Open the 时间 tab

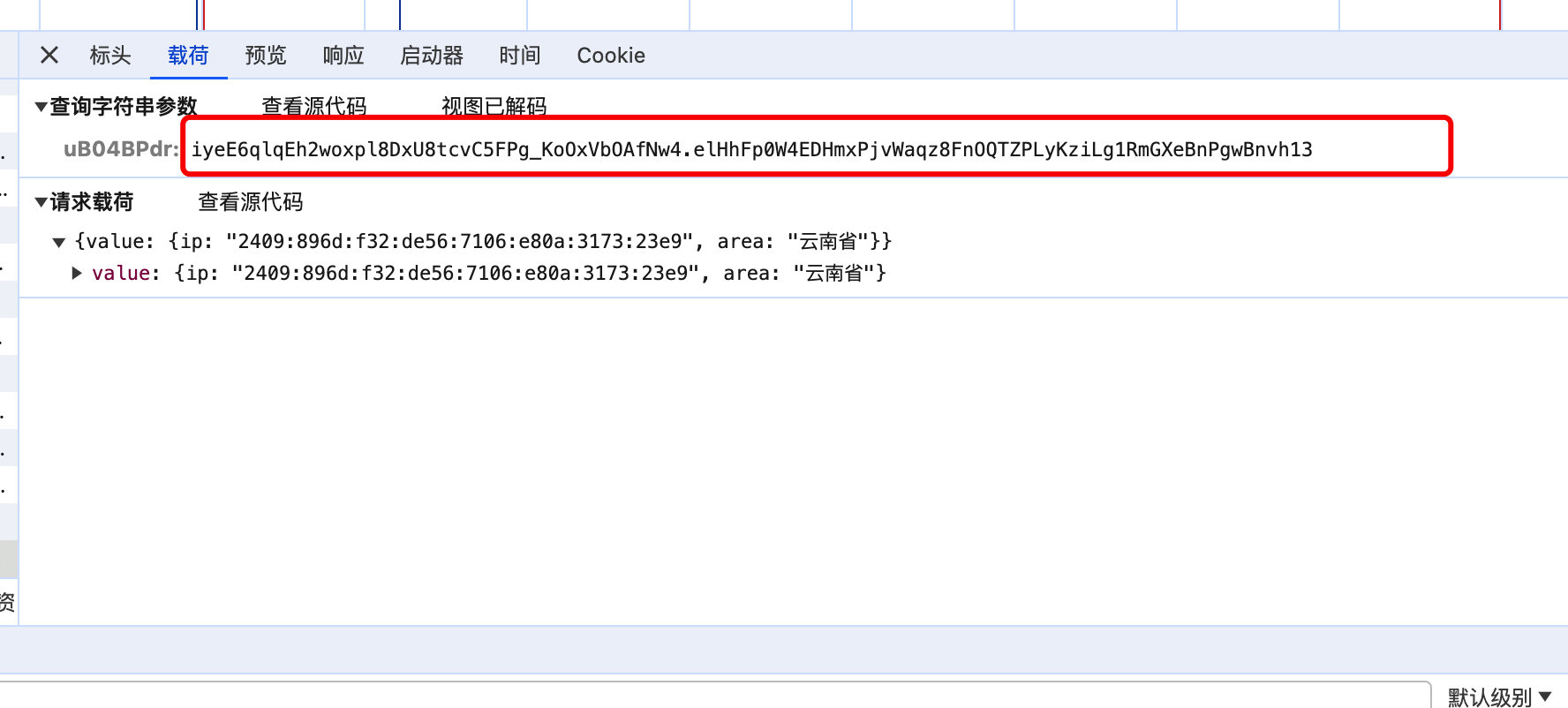(520, 56)
